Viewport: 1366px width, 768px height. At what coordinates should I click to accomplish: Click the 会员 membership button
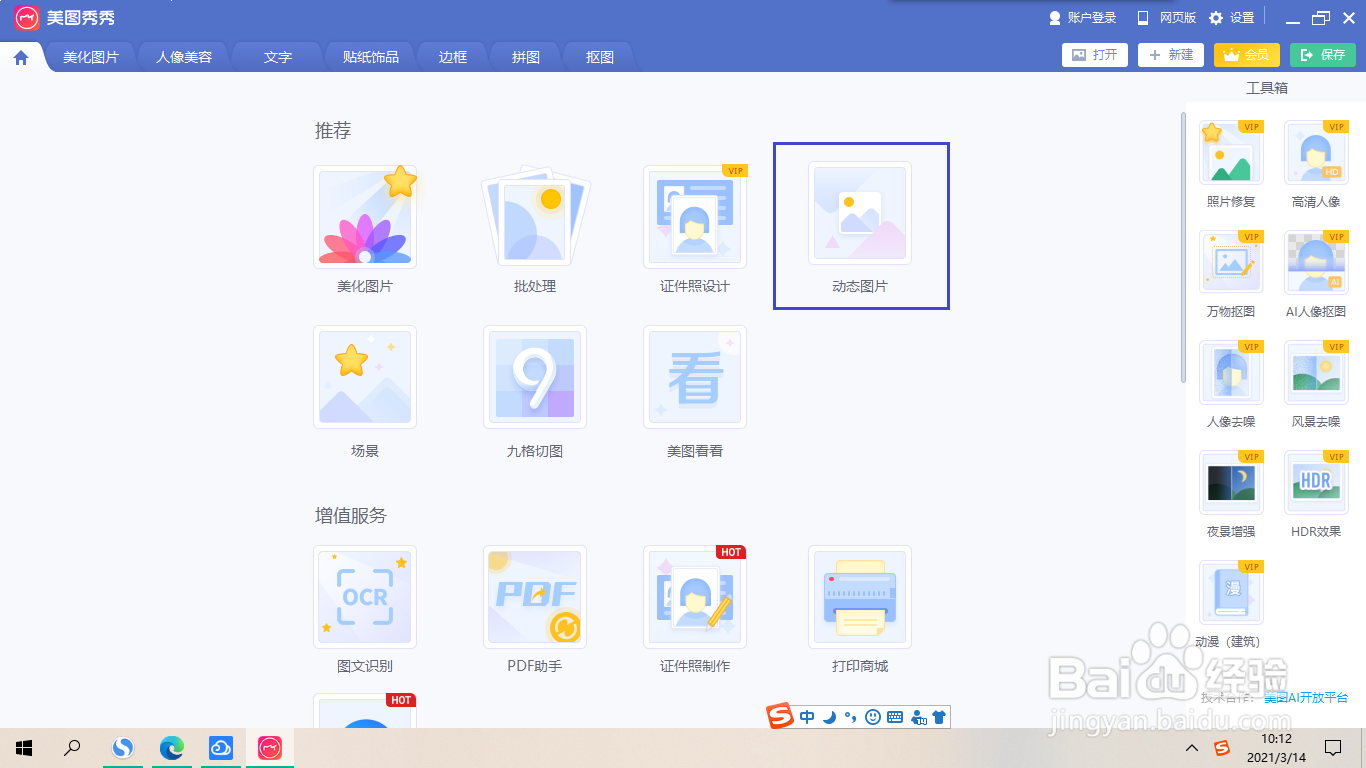click(x=1247, y=55)
